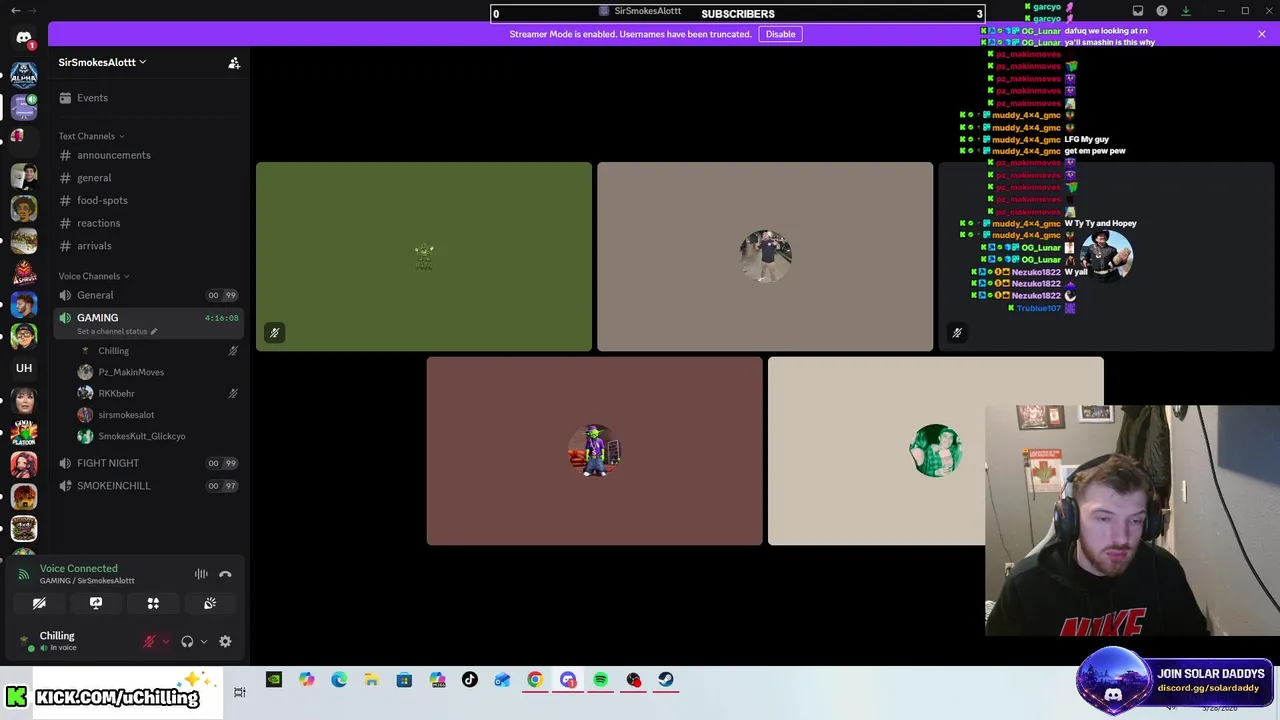The width and height of the screenshot is (1280, 720).
Task: Toggle deafen headphones button
Action: [x=187, y=642]
